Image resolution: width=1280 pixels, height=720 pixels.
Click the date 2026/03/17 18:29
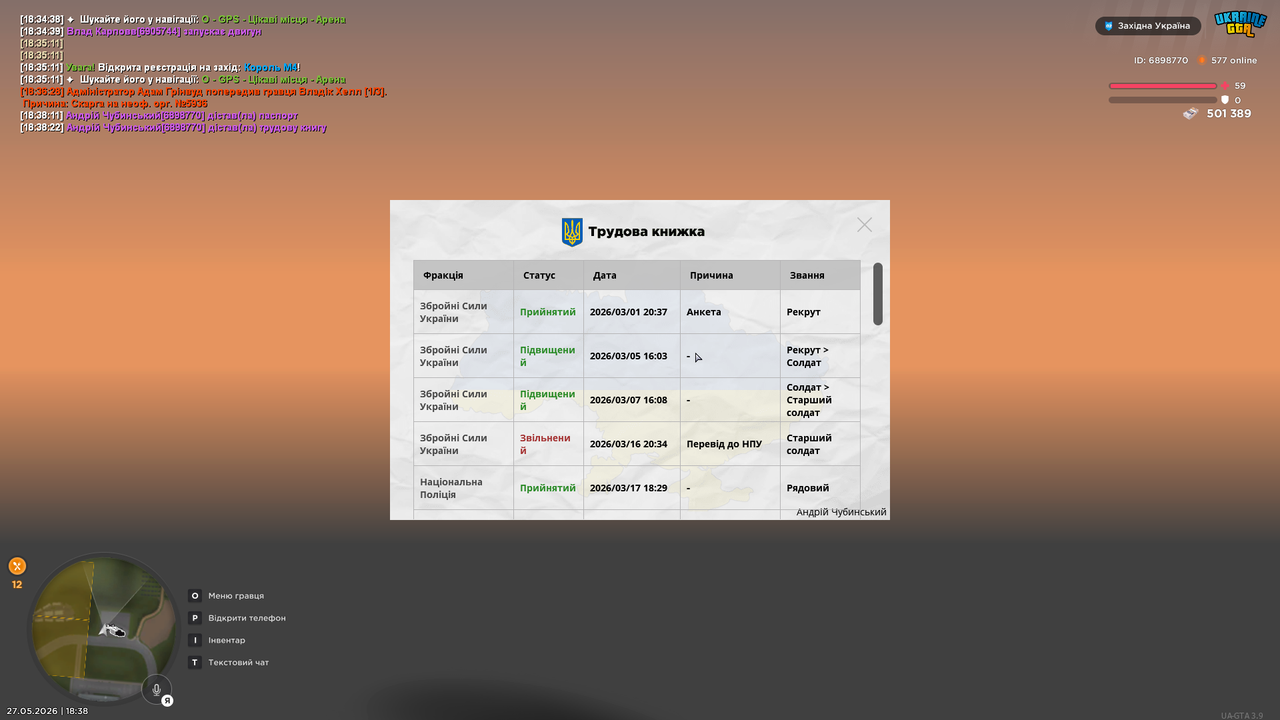[628, 488]
